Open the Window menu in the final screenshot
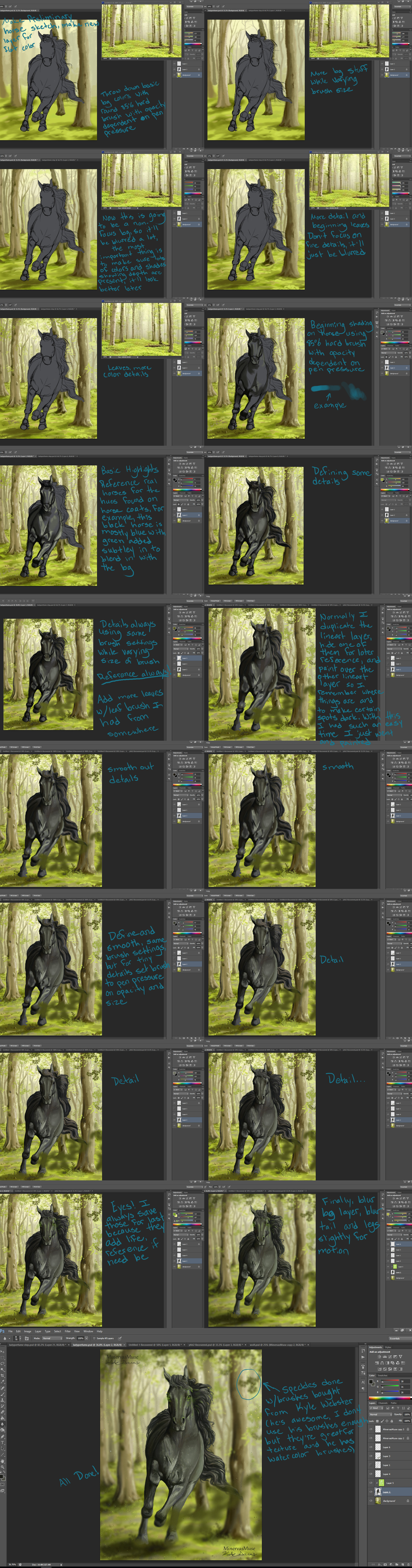412x1568 pixels. point(88,1332)
